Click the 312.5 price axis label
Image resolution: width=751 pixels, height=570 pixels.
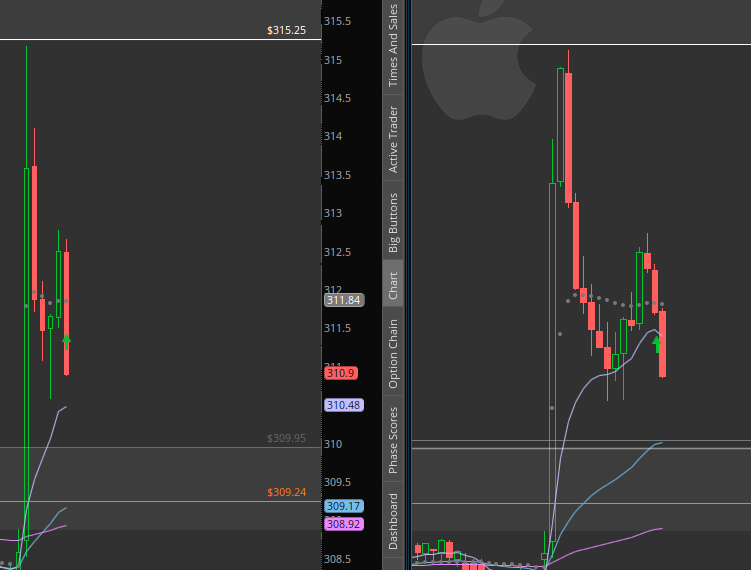[337, 252]
